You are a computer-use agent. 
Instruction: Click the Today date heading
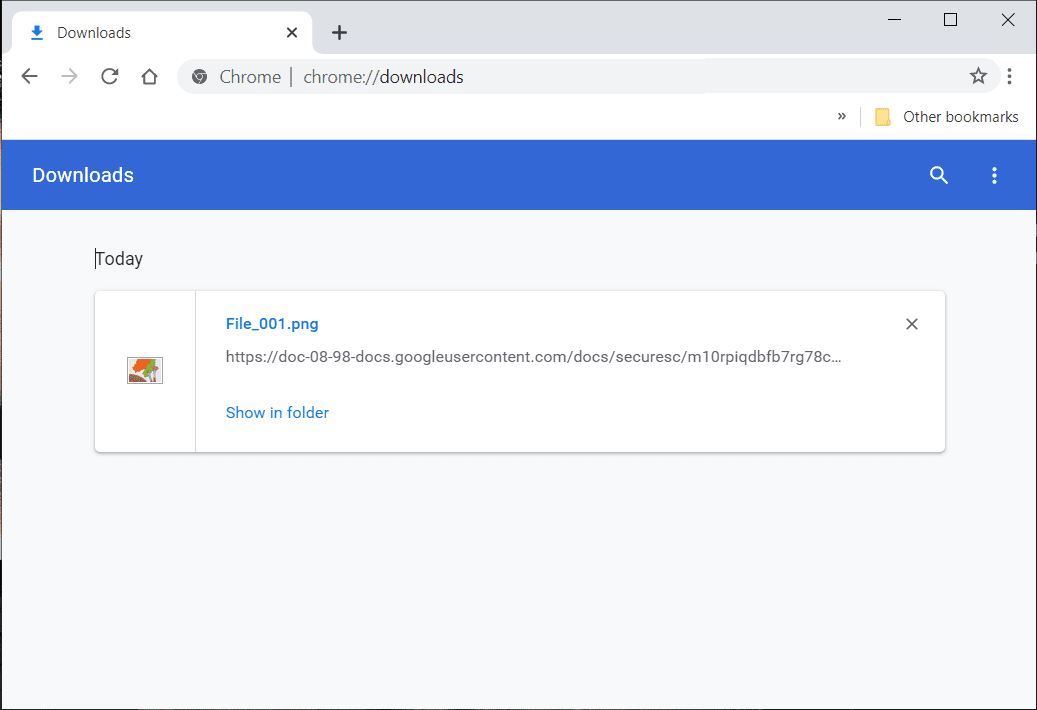tap(119, 258)
